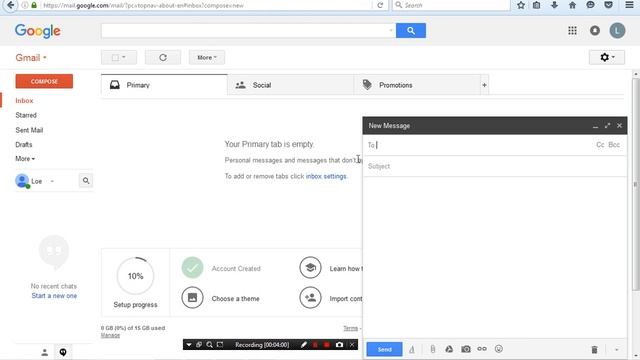Open more options arrow beside trash
The height and width of the screenshot is (360, 640).
(616, 350)
